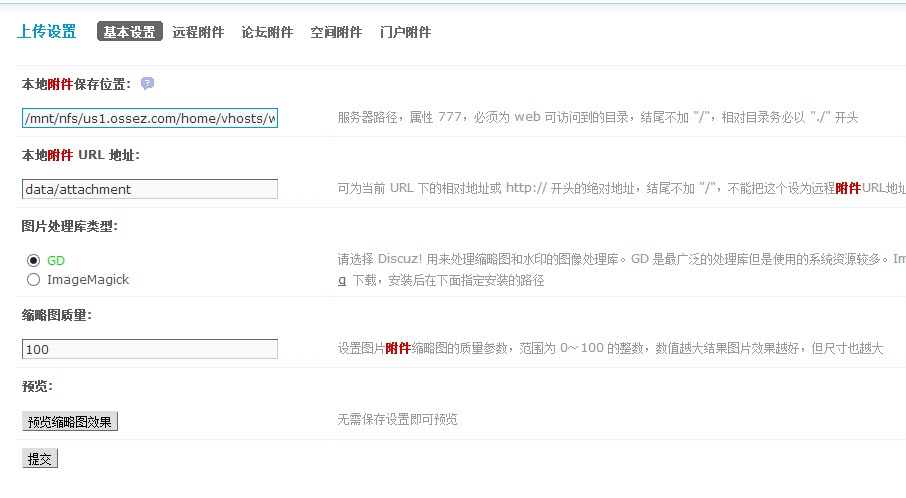
Task: Open the help tooltip icon beside 本地附件保存位置
Action: pyautogui.click(x=147, y=84)
